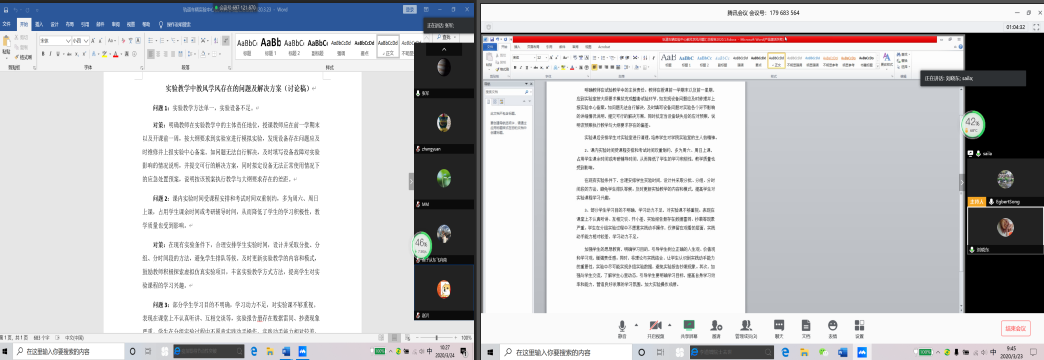This screenshot has width=1044, height=360.
Task: Toggle bold in left Word ribbon
Action: click(42, 53)
